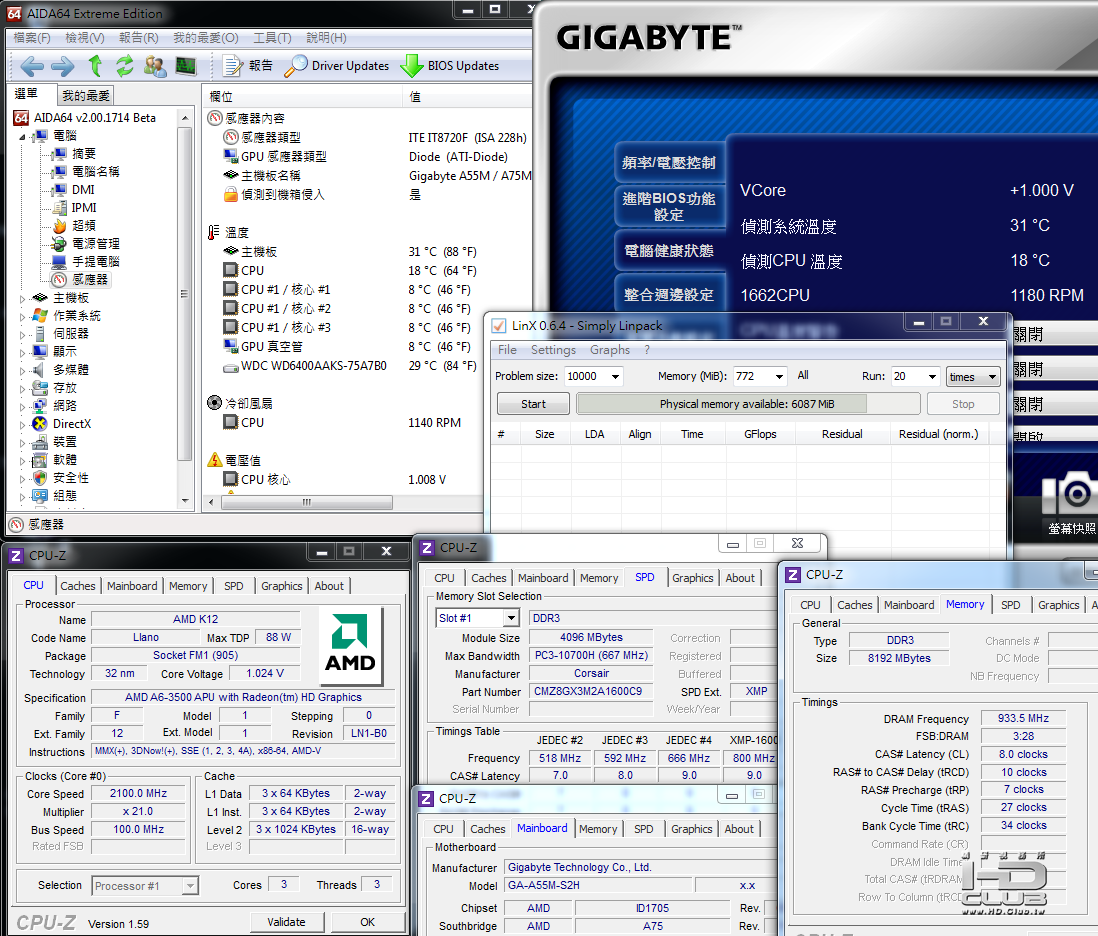The image size is (1098, 936).
Task: Open Driver Updates in AIDA64 toolbar
Action: [337, 66]
